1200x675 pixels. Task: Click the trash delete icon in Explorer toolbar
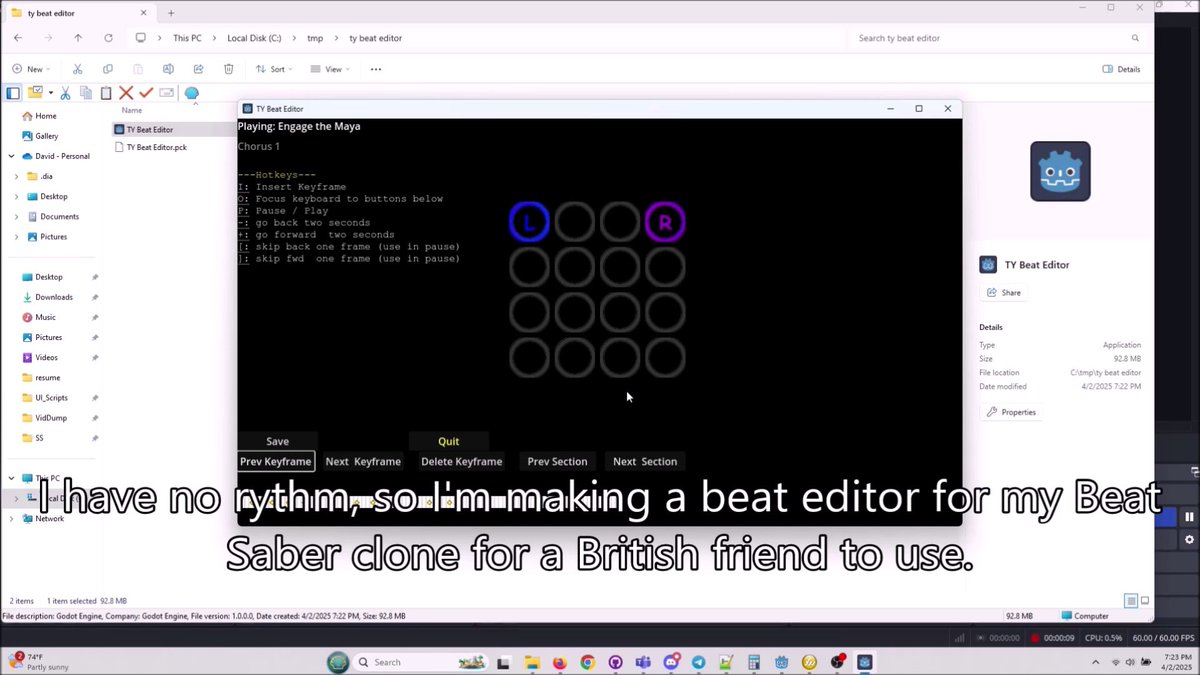[229, 68]
